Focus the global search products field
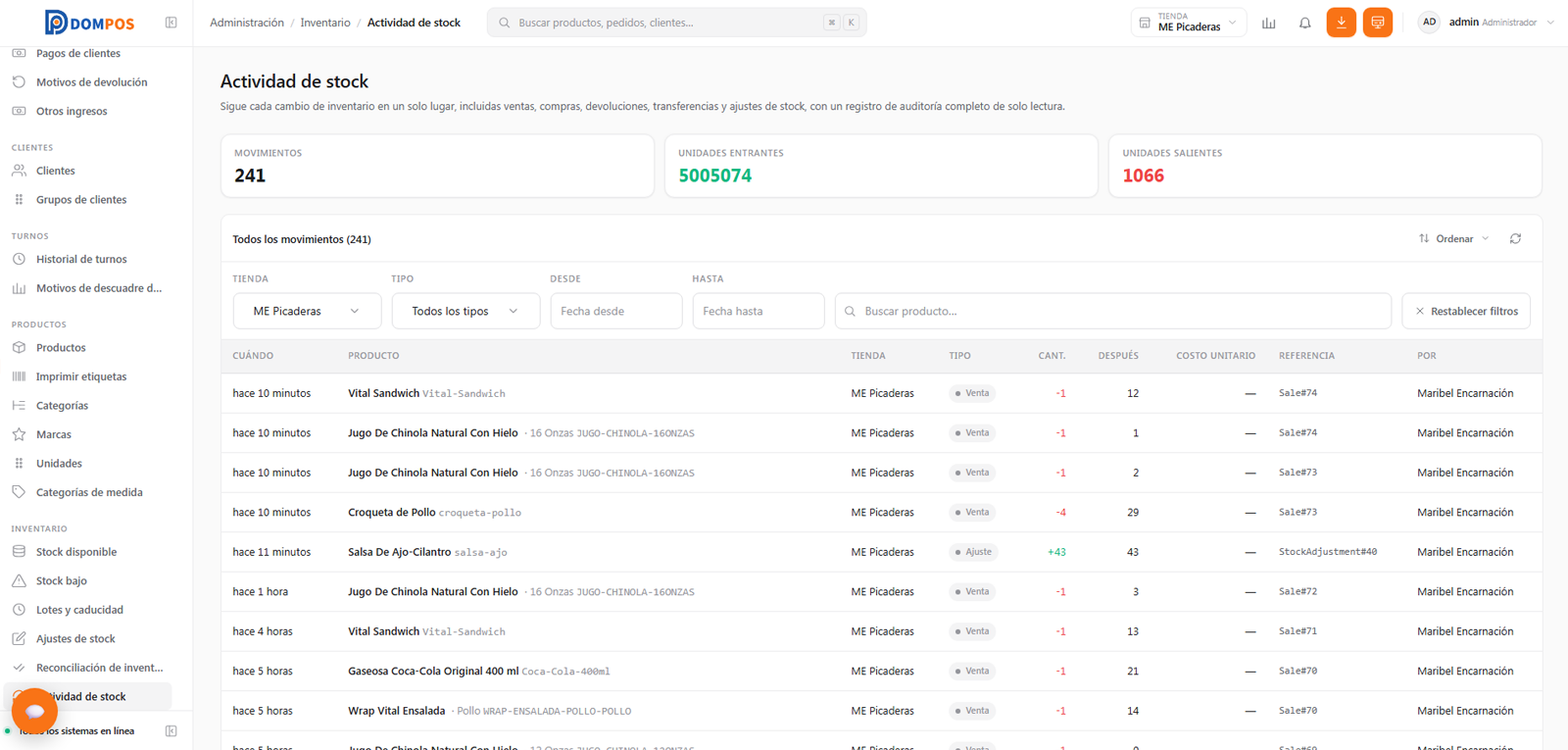1568x750 pixels. coord(676,23)
